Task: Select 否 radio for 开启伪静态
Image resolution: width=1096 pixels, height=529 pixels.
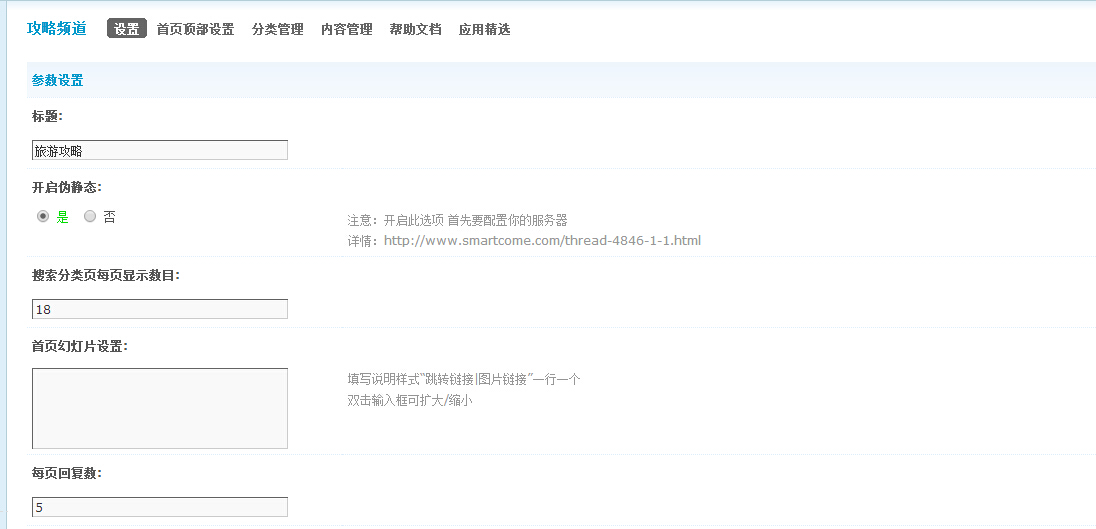Action: pyautogui.click(x=89, y=217)
